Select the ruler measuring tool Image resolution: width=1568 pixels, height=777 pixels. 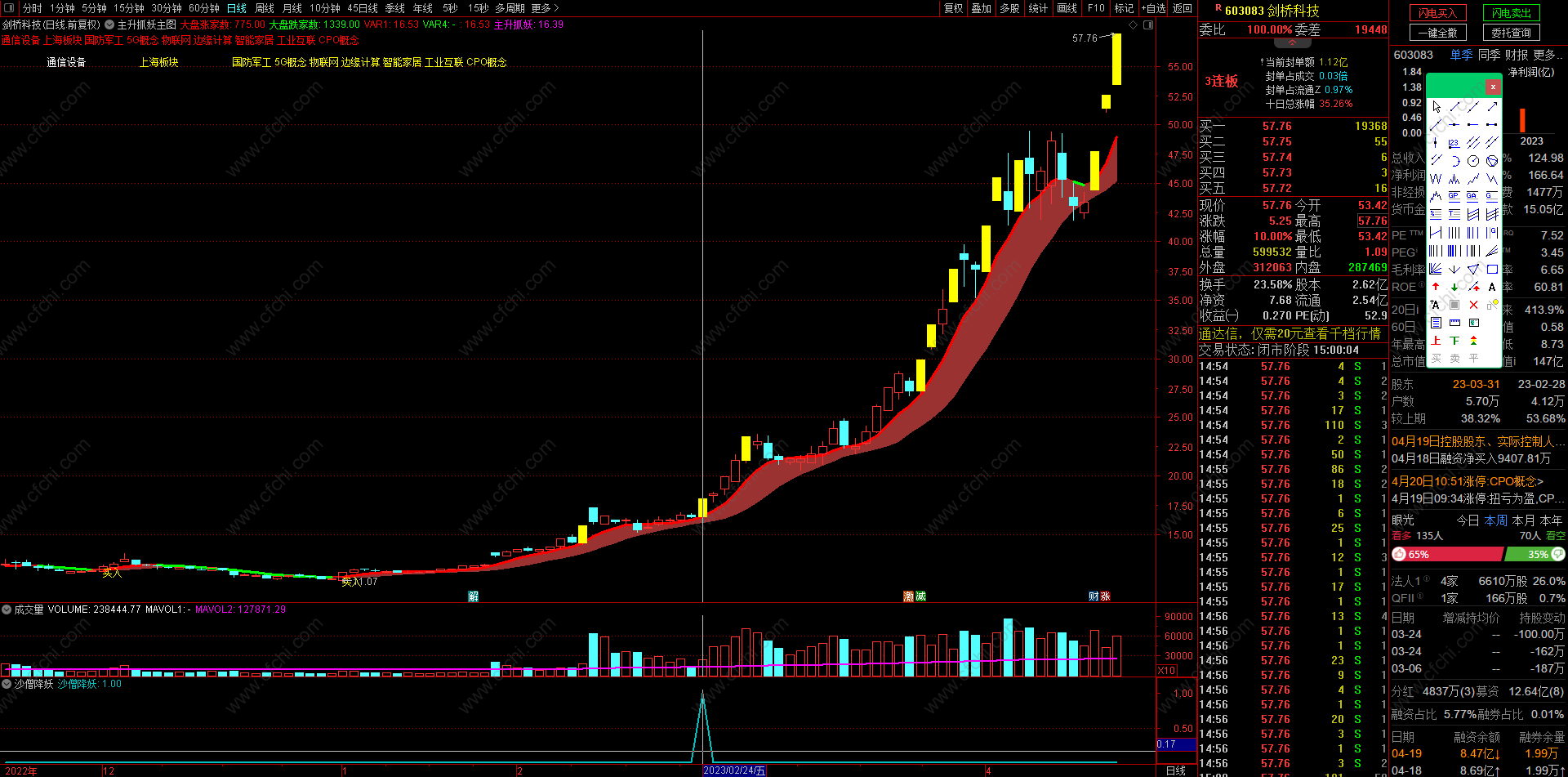[1454, 323]
